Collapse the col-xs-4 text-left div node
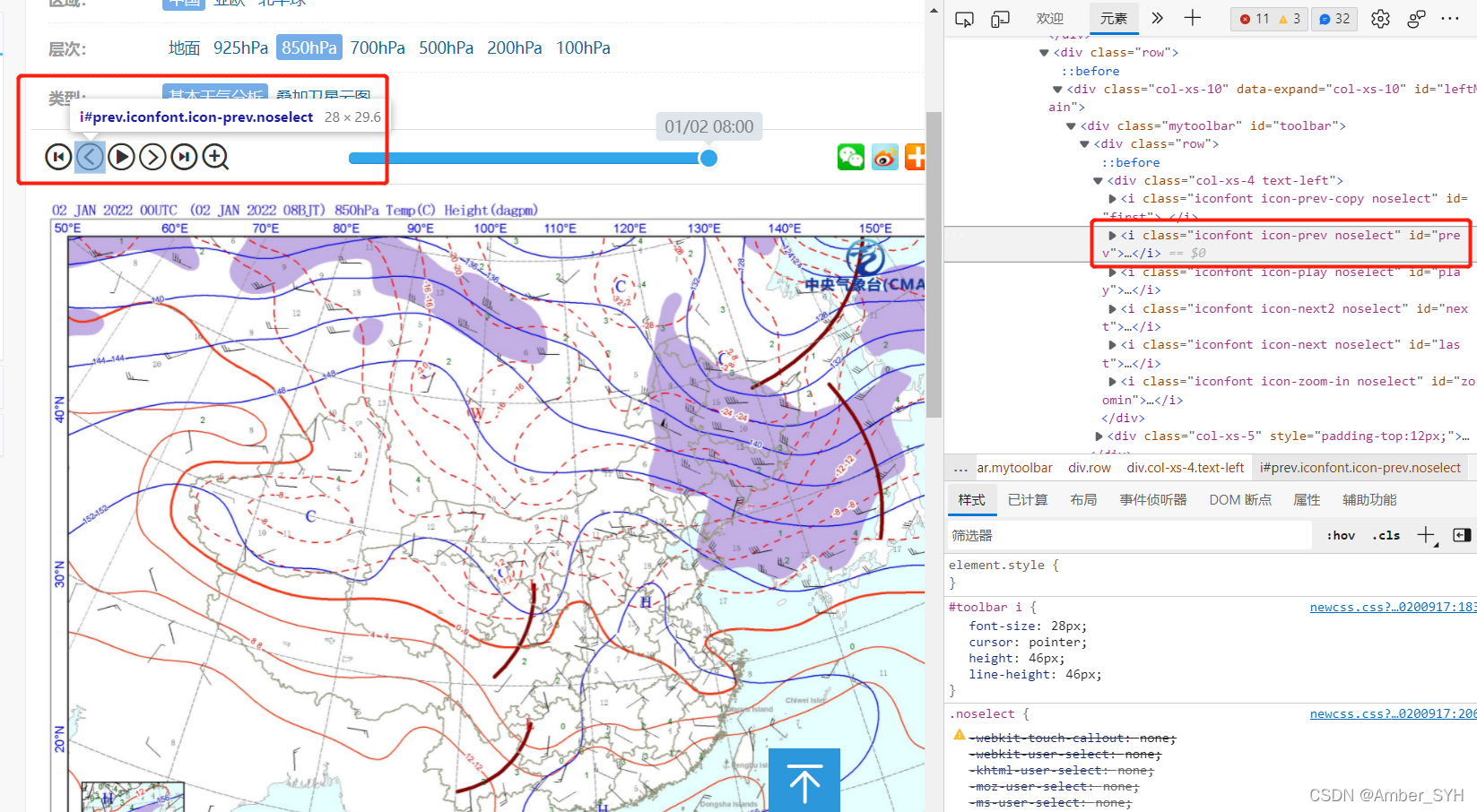 1098,181
